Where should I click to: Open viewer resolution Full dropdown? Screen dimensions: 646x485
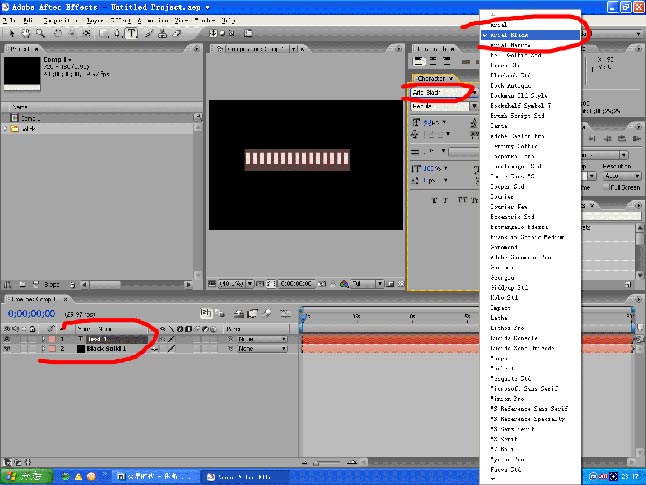coord(367,284)
